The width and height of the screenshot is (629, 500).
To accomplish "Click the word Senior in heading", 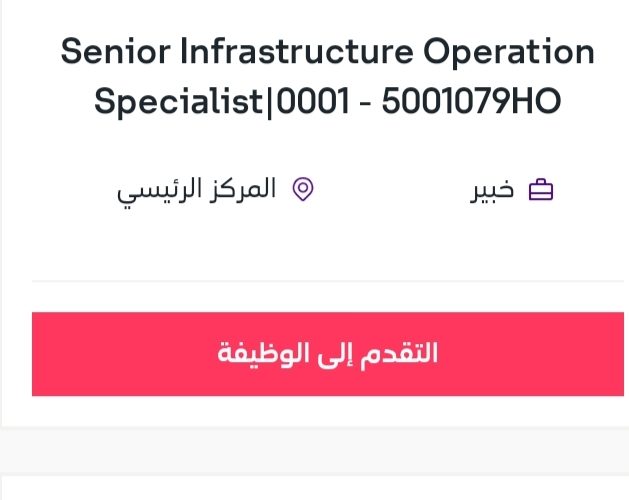I will 116,51.
